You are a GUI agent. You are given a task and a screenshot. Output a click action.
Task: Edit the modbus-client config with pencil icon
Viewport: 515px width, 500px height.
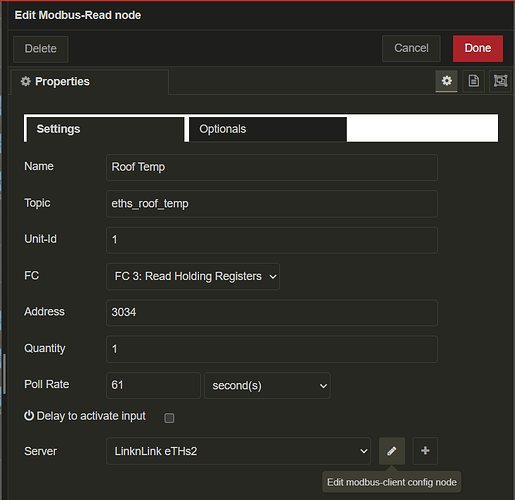click(x=392, y=451)
